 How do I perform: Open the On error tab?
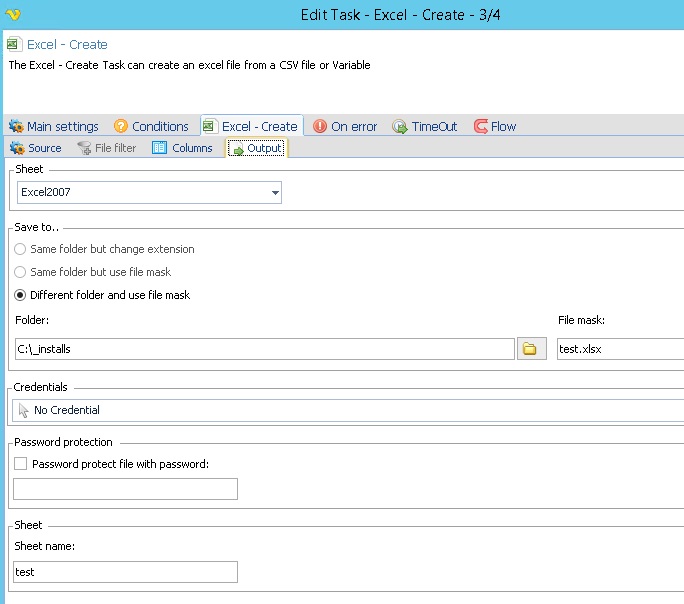(345, 126)
